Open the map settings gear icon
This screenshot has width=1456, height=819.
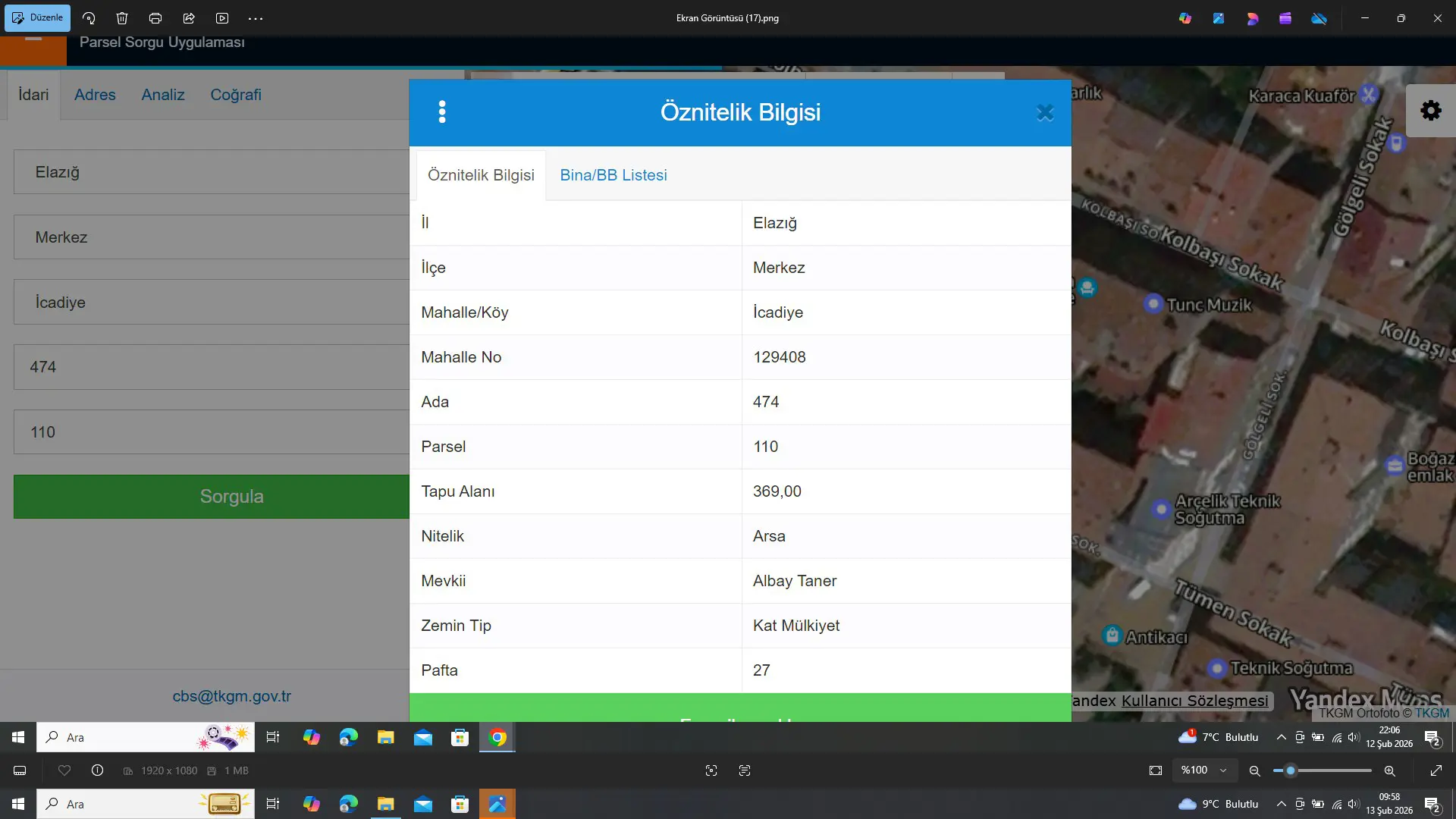[x=1431, y=111]
